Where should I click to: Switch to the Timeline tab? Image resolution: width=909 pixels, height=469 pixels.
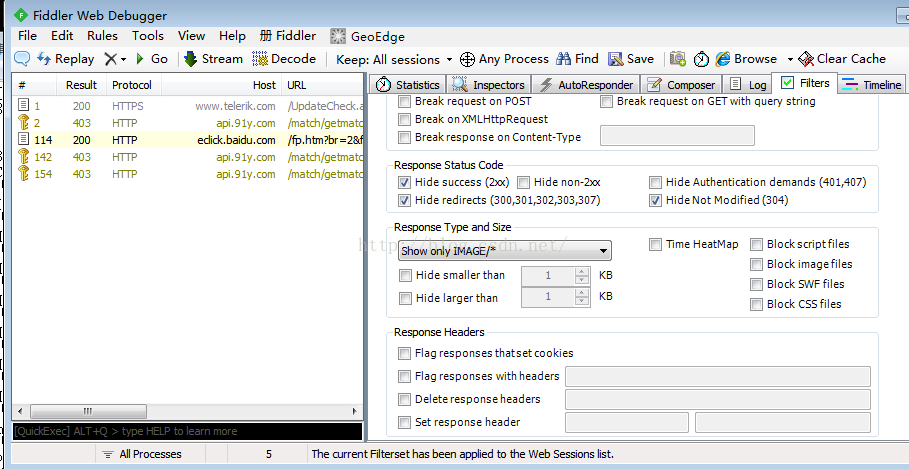(x=872, y=85)
